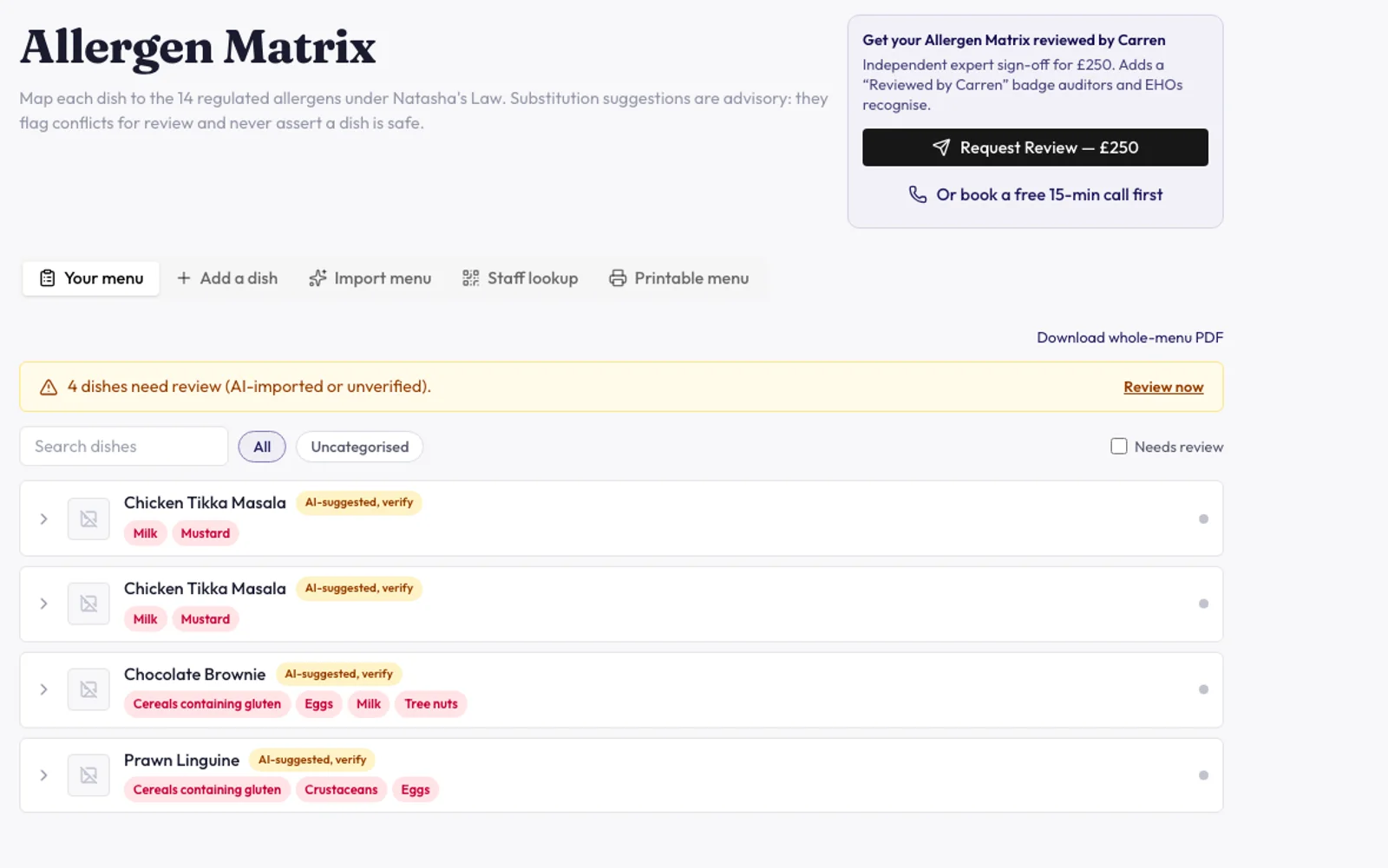The height and width of the screenshot is (868, 1388).
Task: Click the Tree nuts allergen tag
Action: (431, 703)
